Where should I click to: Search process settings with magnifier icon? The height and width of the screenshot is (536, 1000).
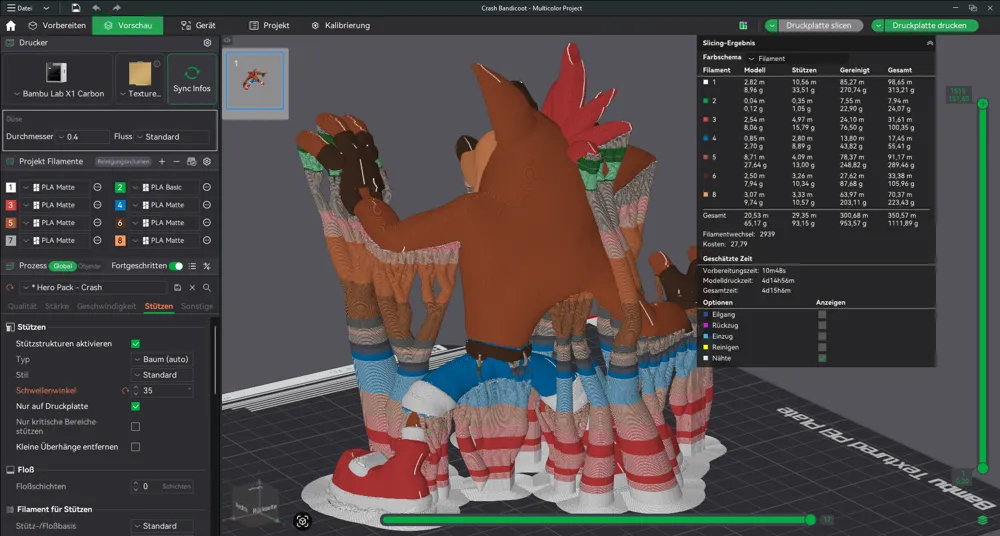point(207,287)
